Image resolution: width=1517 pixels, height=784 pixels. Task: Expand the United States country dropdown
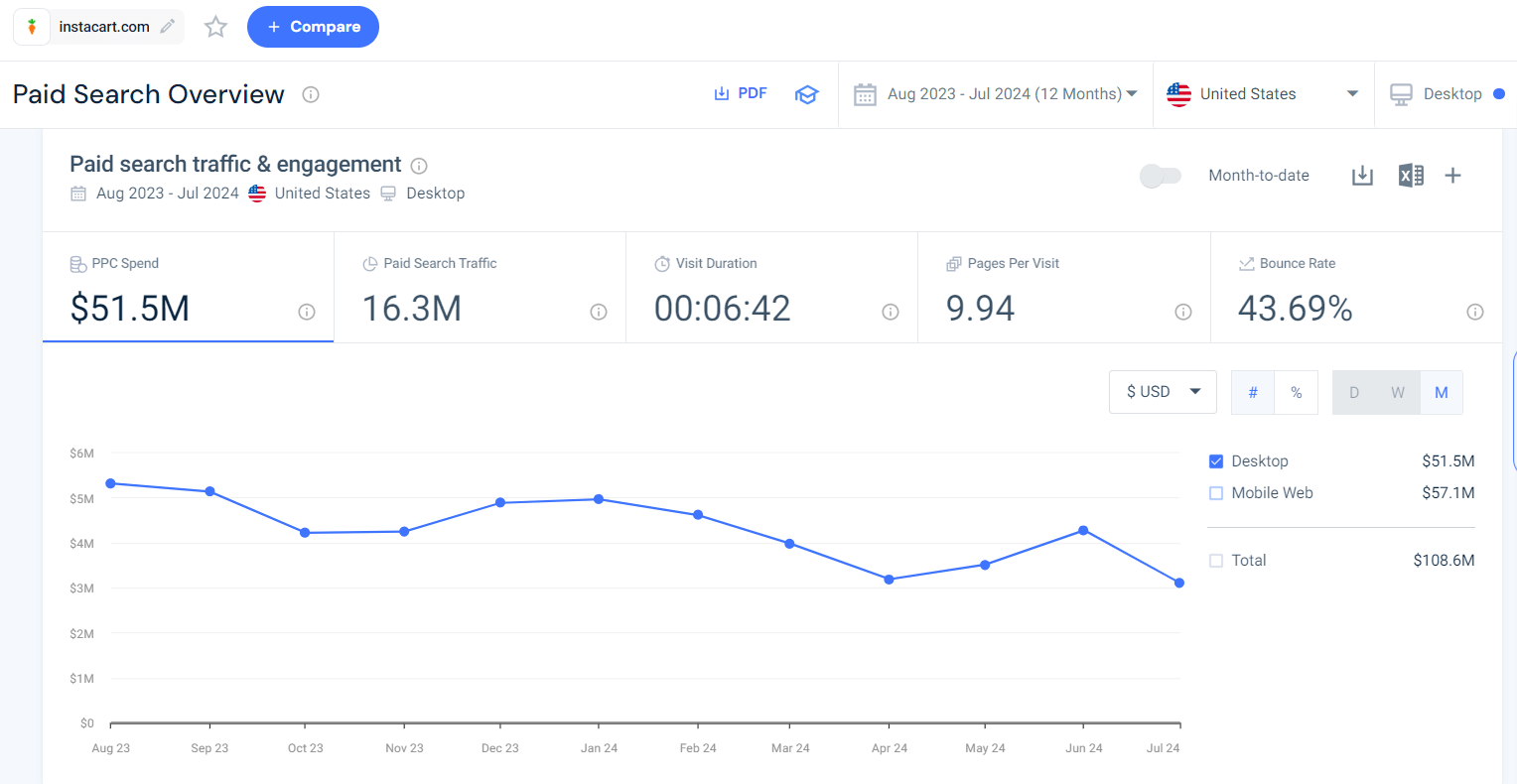click(x=1263, y=94)
